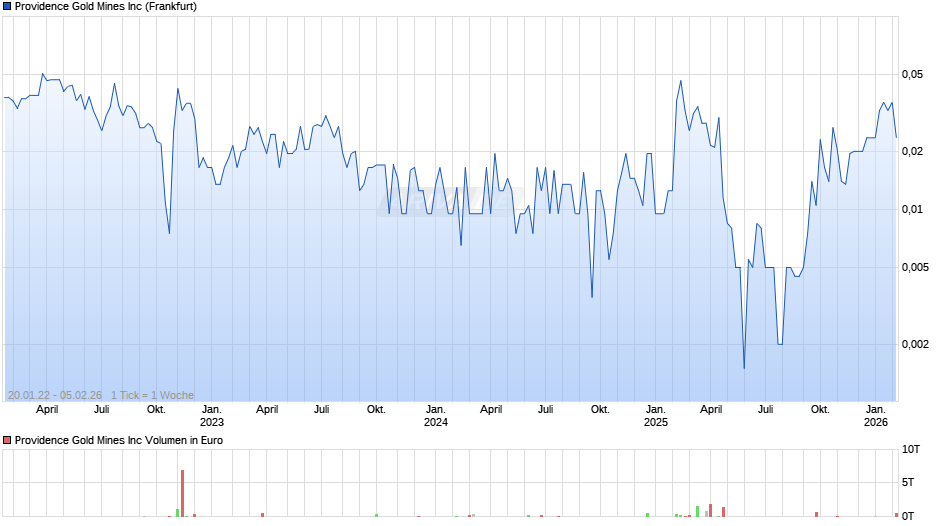
Task: Click the '1 Tick = 1 Woche' text
Action: tap(152, 395)
